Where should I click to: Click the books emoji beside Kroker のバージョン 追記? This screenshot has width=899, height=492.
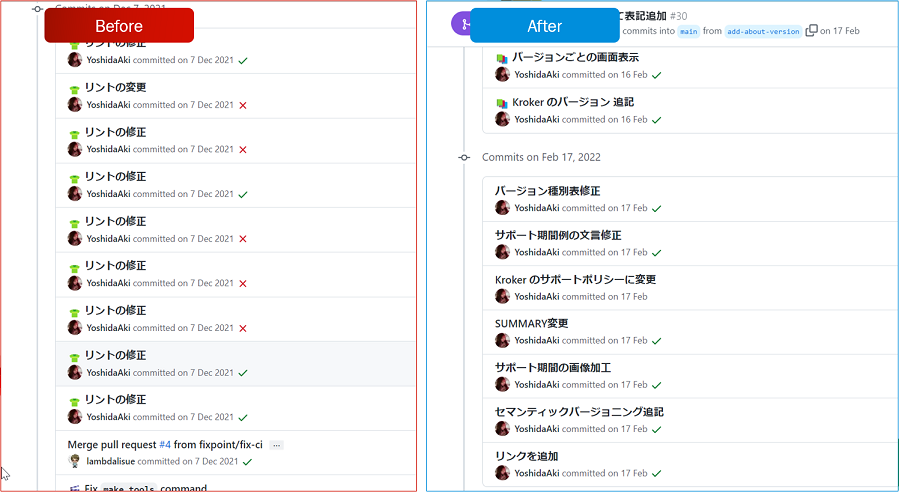tap(502, 103)
